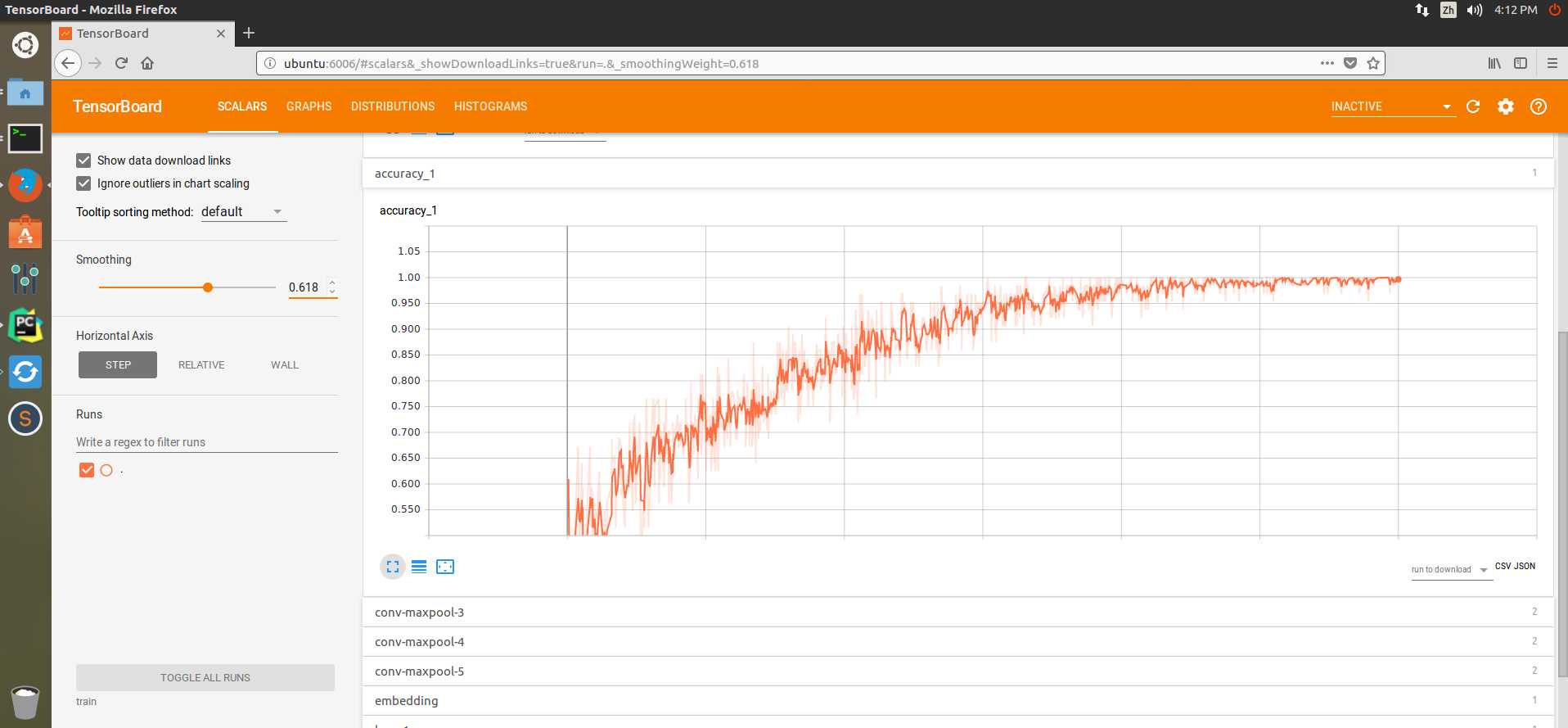Close the TensorBoard browser tab

click(221, 34)
